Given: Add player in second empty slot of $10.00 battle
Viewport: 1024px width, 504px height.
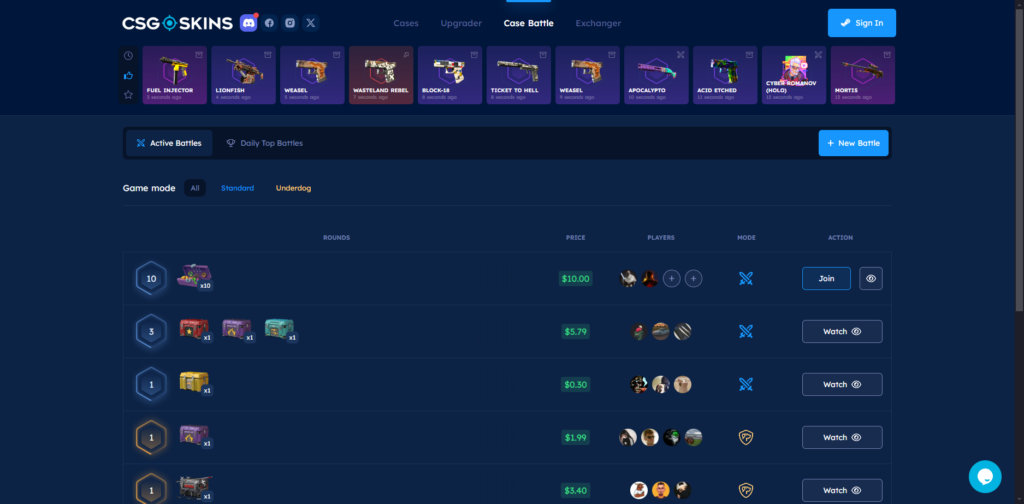Looking at the screenshot, I should click(x=694, y=279).
